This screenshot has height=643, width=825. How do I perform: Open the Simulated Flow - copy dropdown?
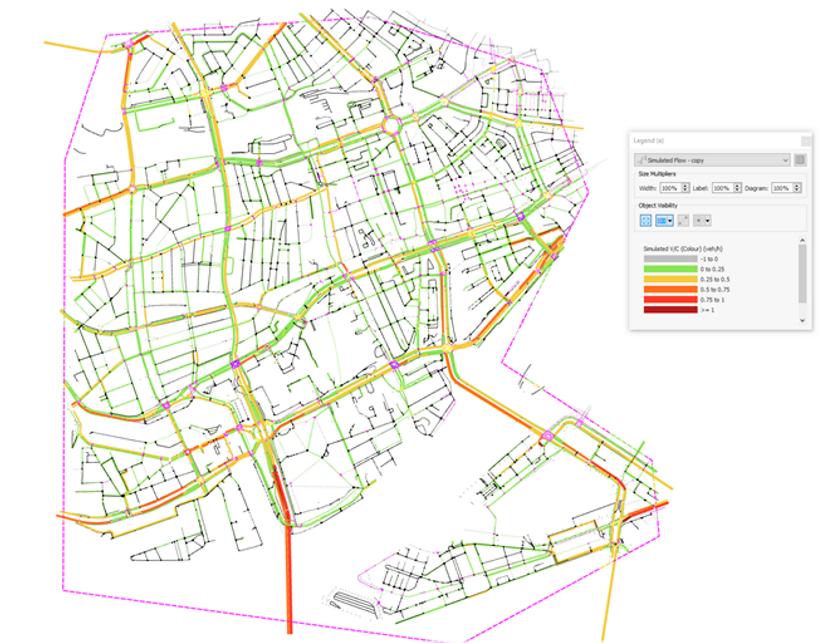click(x=712, y=160)
